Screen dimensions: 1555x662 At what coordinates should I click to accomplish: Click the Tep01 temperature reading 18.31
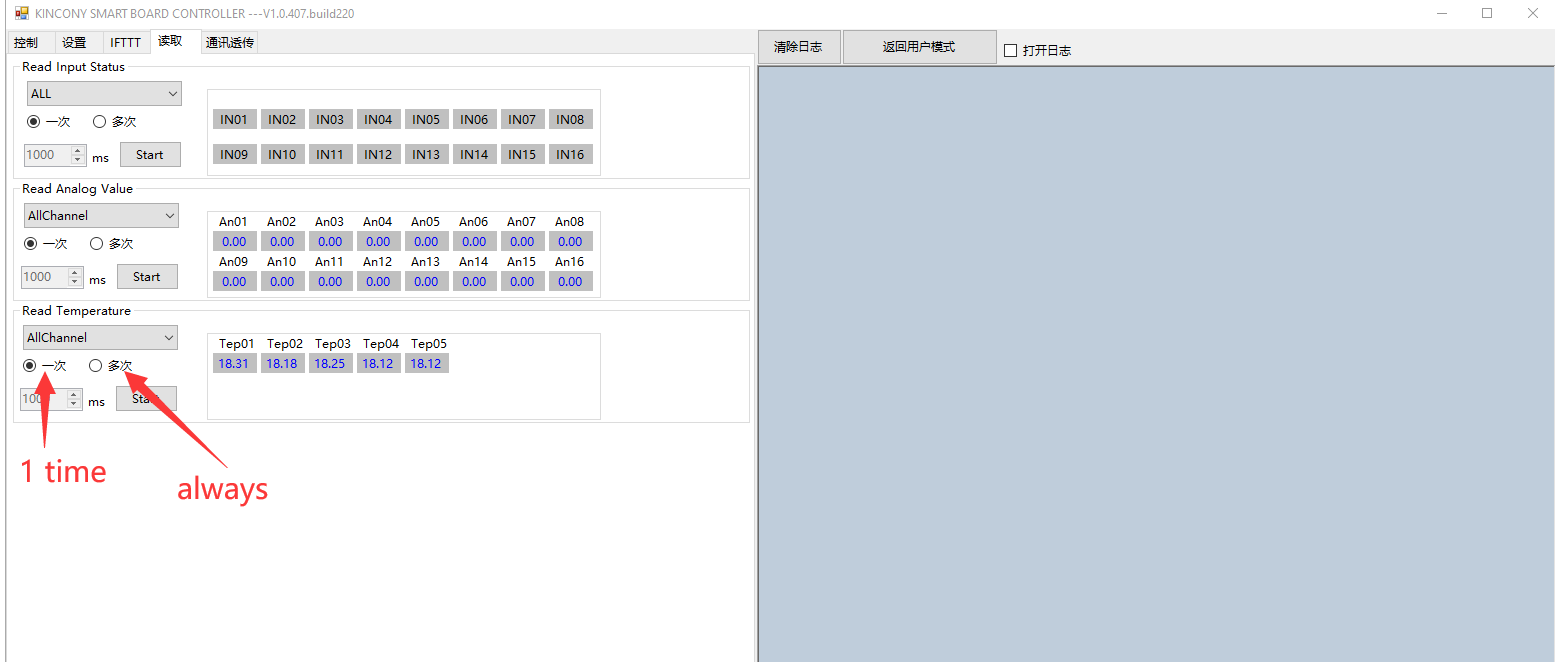click(x=233, y=363)
